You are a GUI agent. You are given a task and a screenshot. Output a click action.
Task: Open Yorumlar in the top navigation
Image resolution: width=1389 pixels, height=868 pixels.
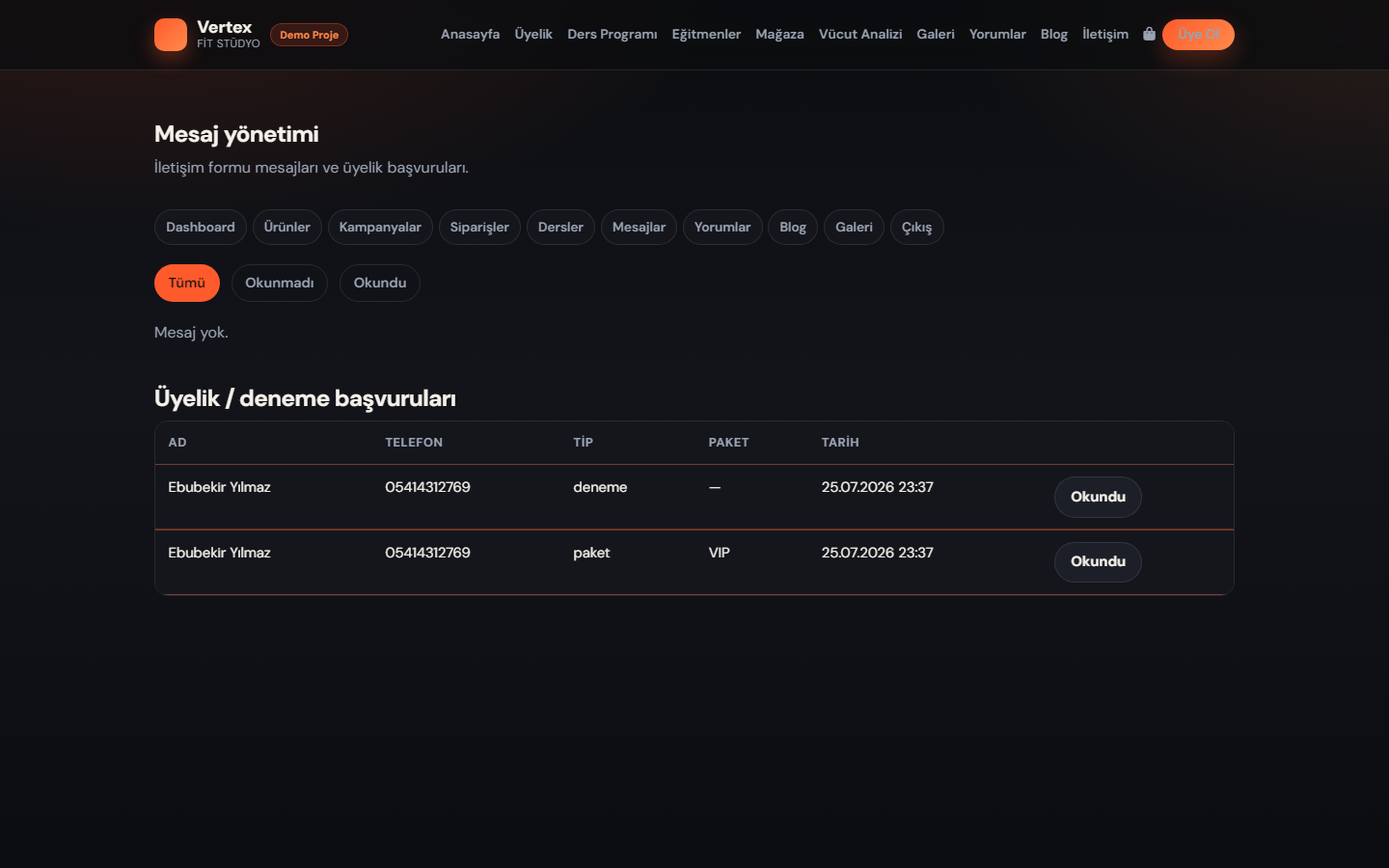pos(997,35)
